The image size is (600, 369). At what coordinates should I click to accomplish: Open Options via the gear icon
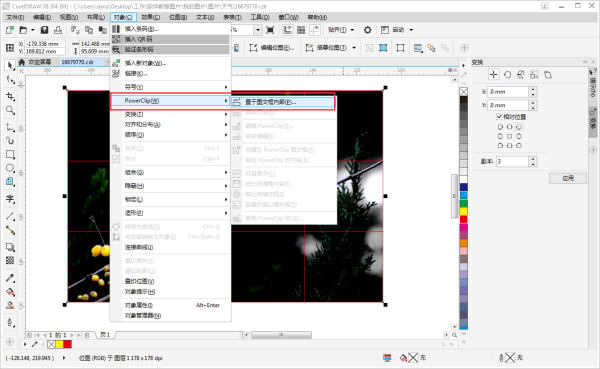(367, 30)
